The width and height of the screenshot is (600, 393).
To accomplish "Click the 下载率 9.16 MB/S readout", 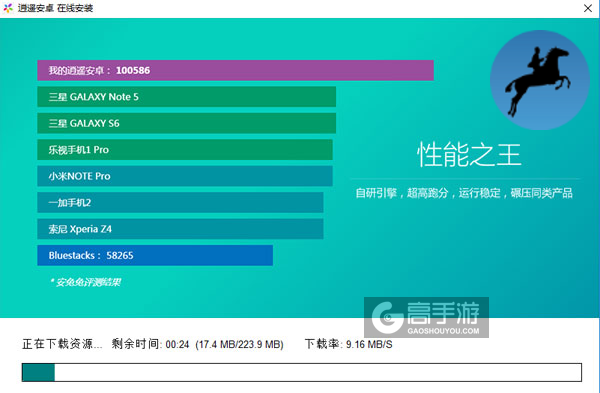I will [349, 344].
